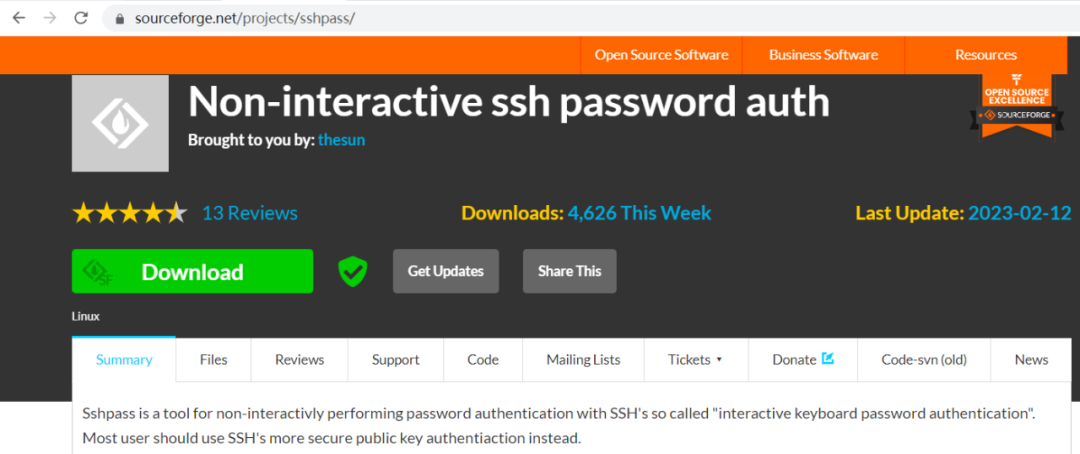Click the Share This button
The image size is (1080, 454).
click(569, 271)
